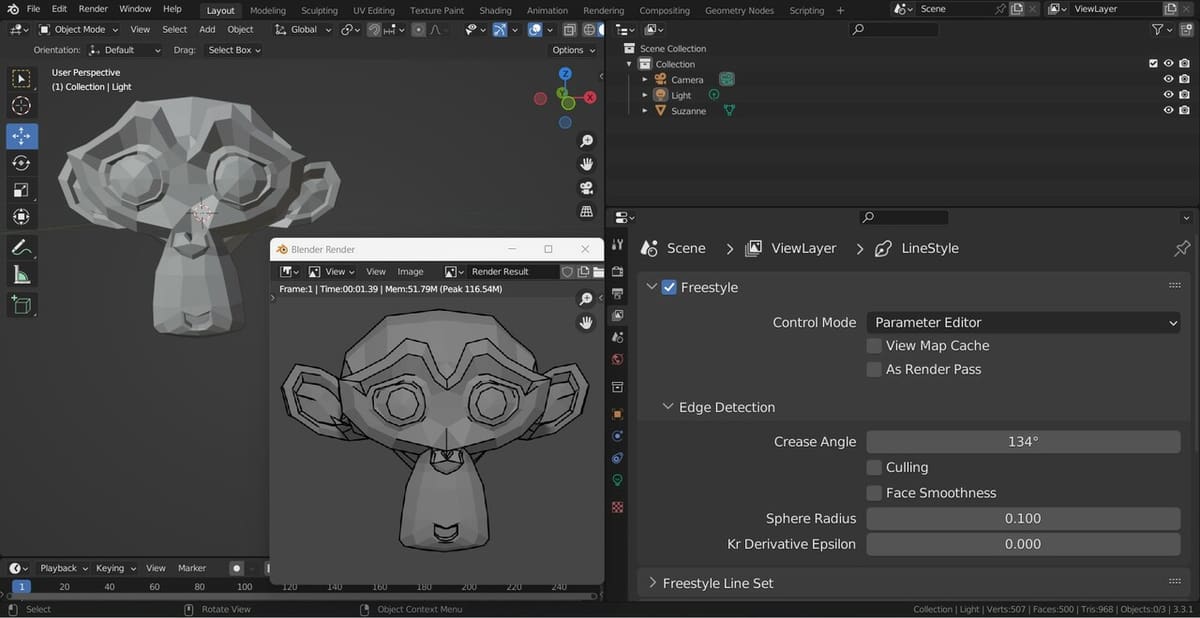Viewport: 1200px width, 618px height.
Task: Select the Select Box tool in viewport toolbar
Action: [21, 79]
